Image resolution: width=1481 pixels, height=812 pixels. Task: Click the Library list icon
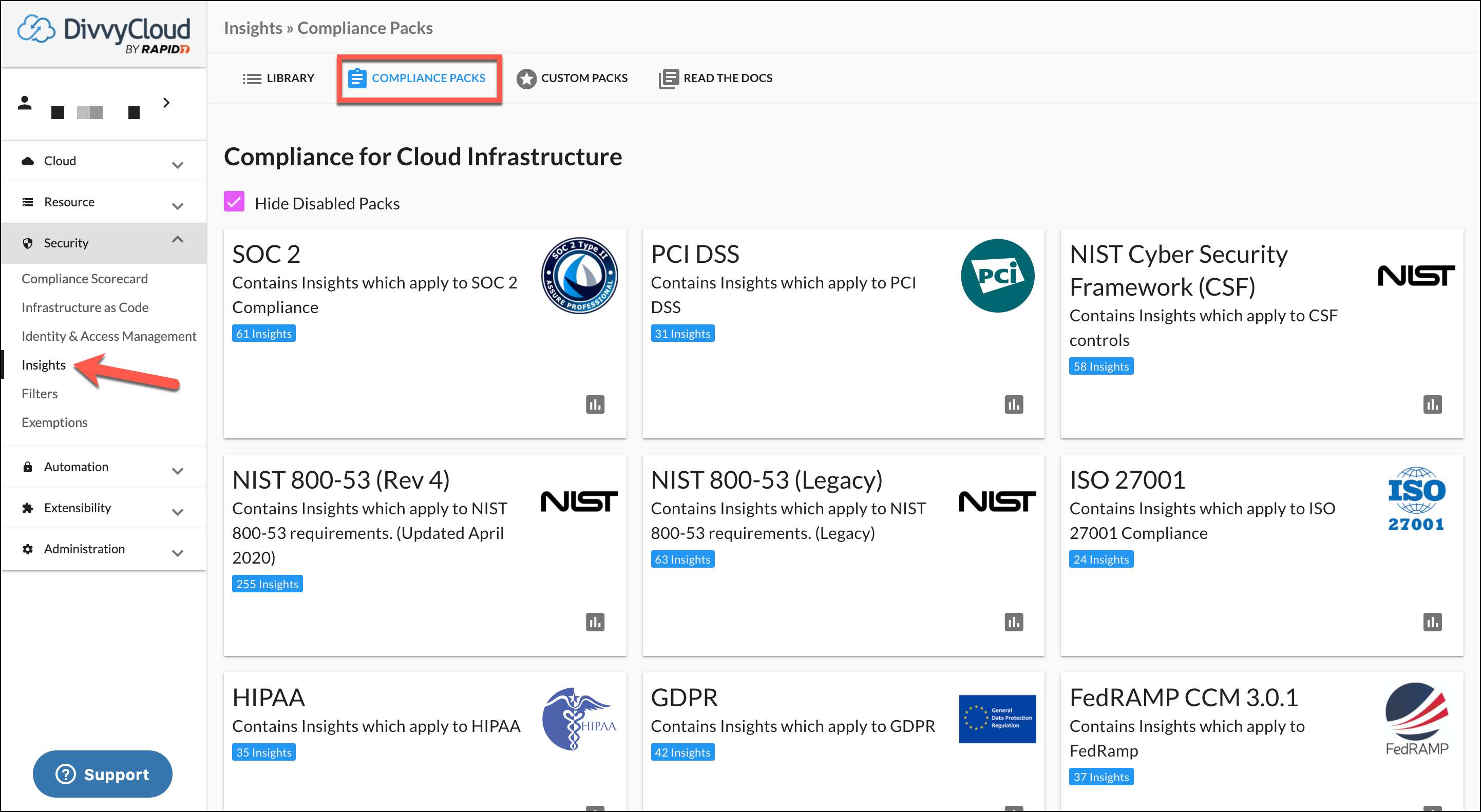251,79
